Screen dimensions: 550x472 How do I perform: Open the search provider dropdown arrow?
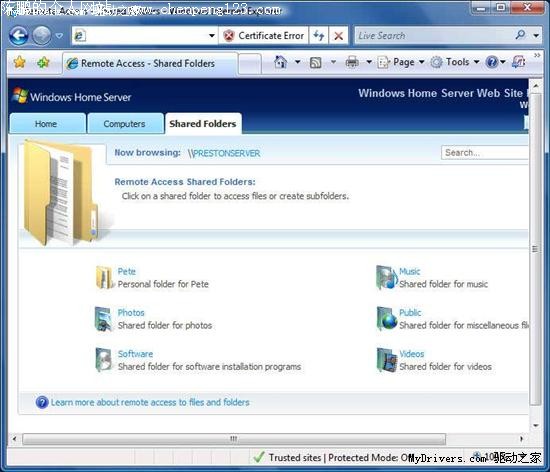[x=536, y=36]
